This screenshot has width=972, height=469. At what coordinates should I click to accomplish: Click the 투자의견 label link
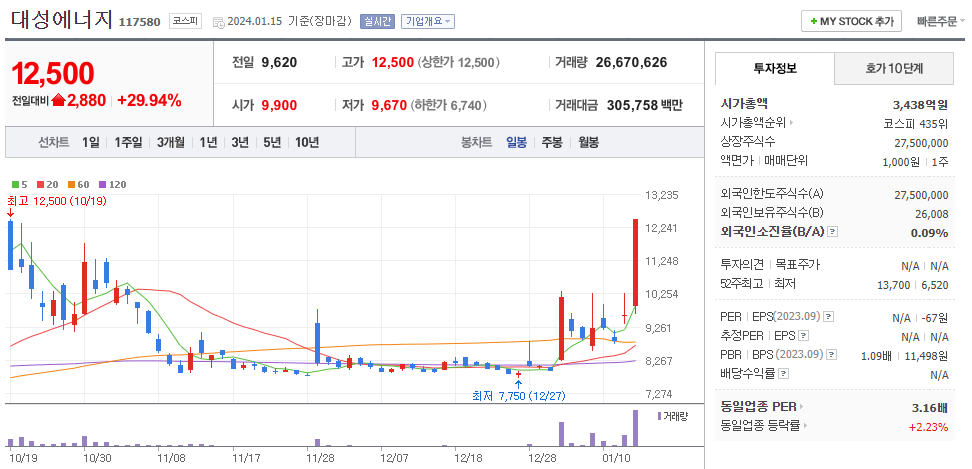742,265
